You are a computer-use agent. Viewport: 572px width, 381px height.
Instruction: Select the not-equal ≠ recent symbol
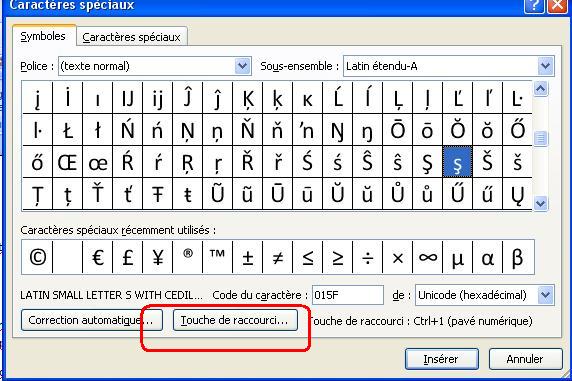click(277, 257)
